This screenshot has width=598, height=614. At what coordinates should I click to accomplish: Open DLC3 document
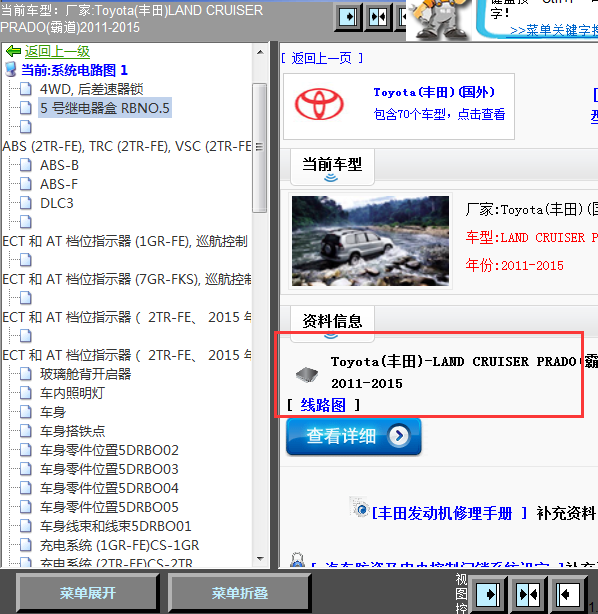[57, 203]
